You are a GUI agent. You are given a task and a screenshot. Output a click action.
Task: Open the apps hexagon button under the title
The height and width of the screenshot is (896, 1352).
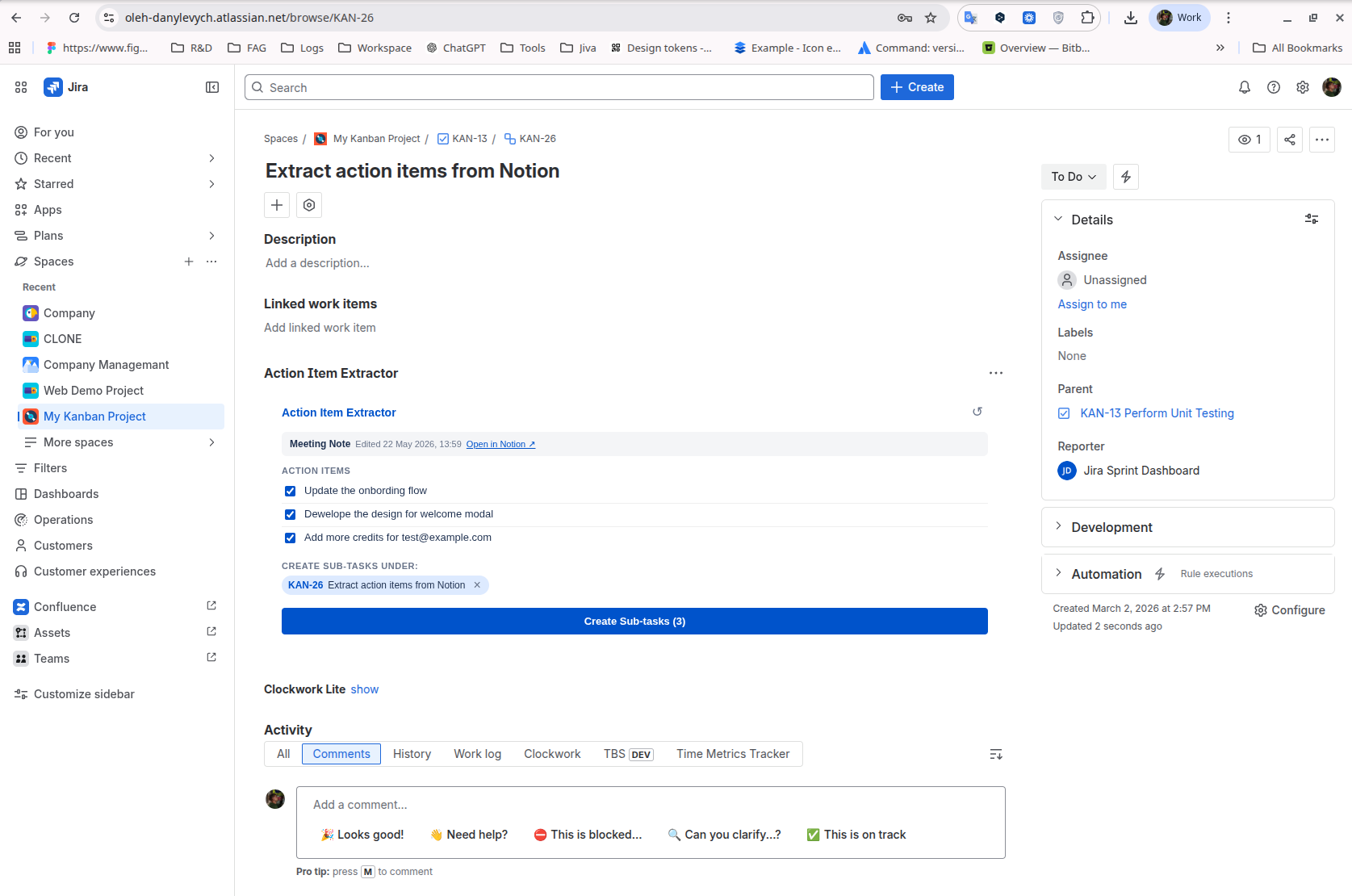click(309, 205)
